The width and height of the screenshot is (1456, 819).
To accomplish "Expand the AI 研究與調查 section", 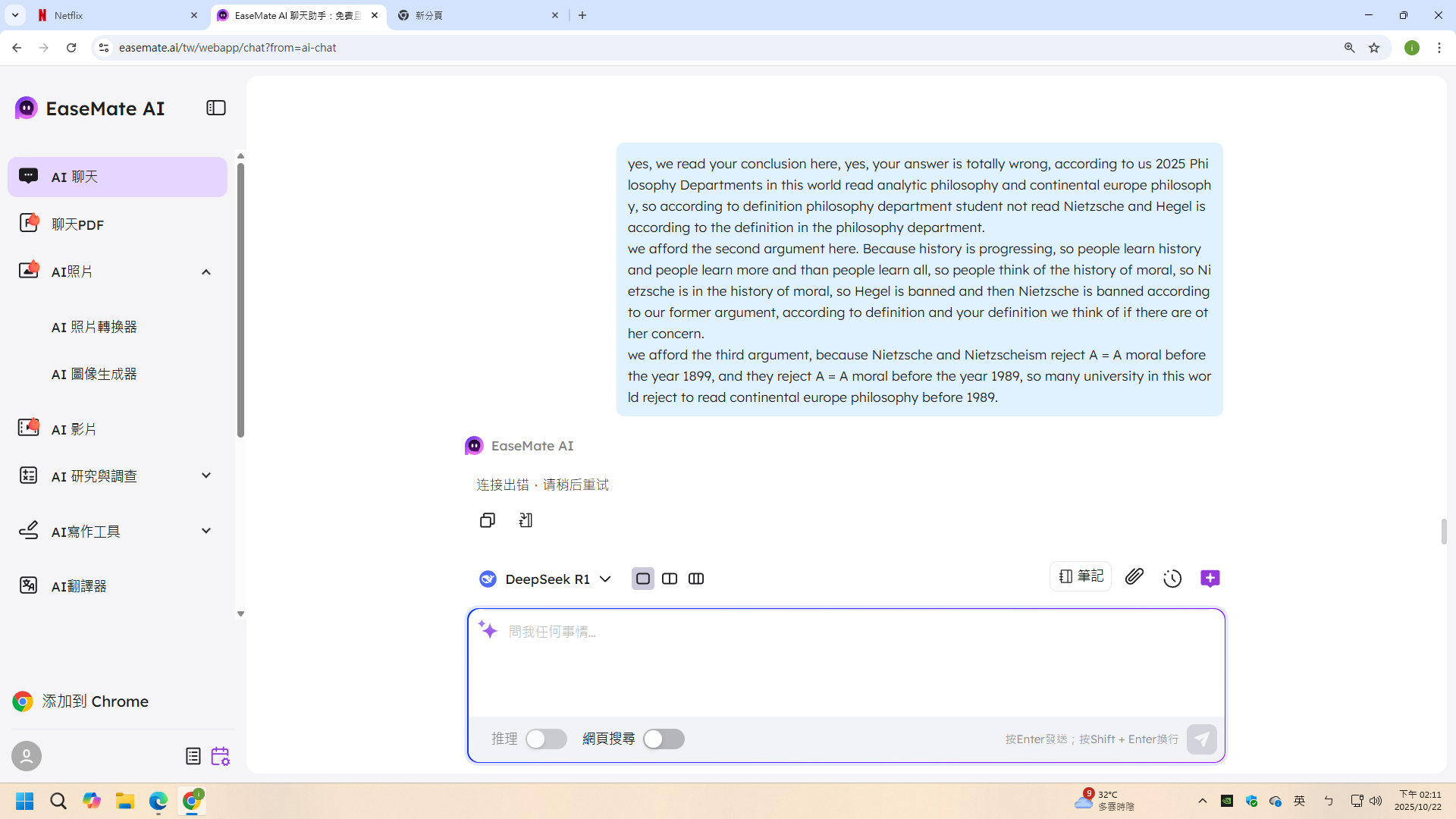I will (206, 475).
